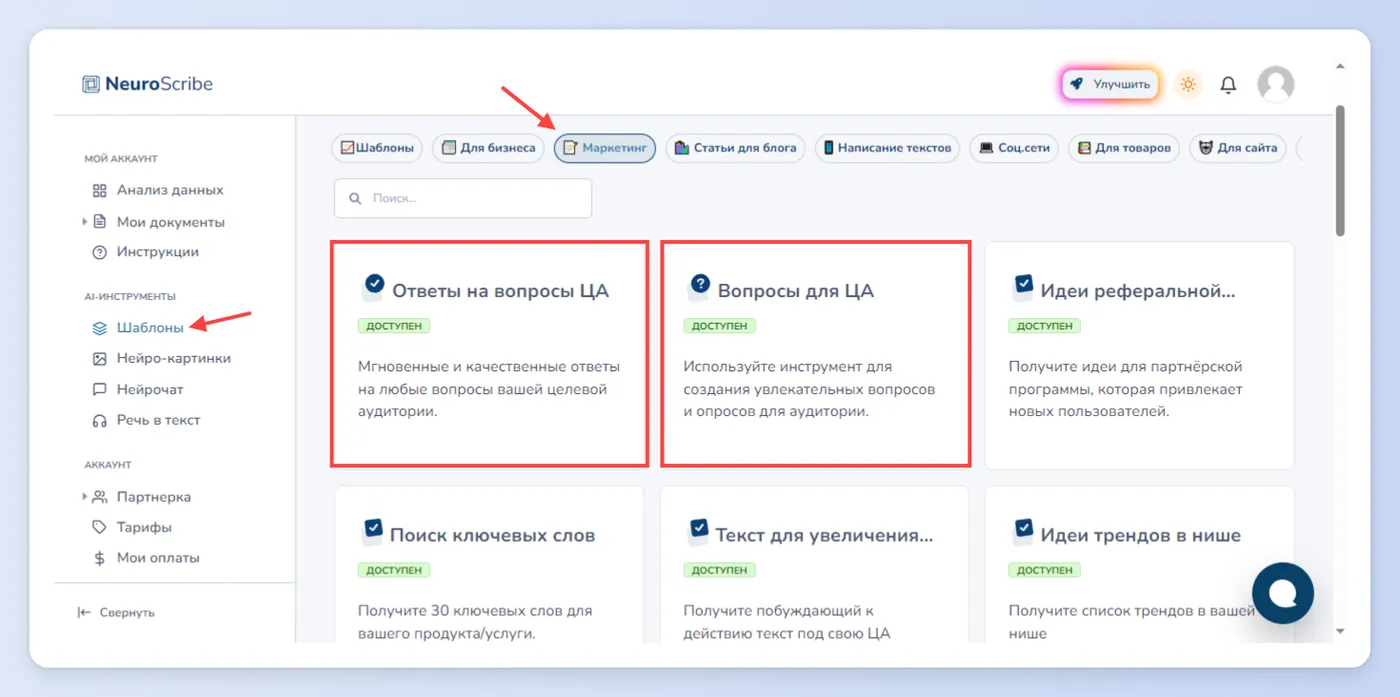This screenshot has height=697, width=1400.
Task: Select the Для бизнеса category tab
Action: [x=489, y=148]
